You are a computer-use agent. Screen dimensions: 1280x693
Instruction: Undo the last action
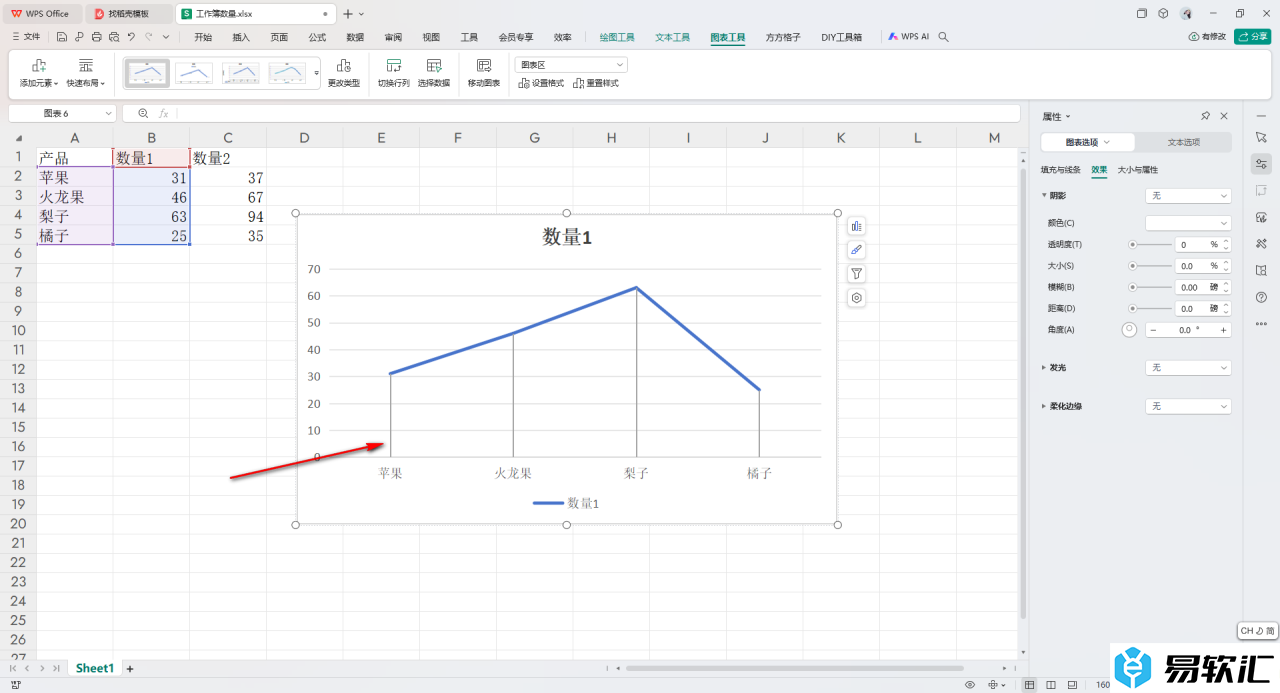tap(131, 37)
